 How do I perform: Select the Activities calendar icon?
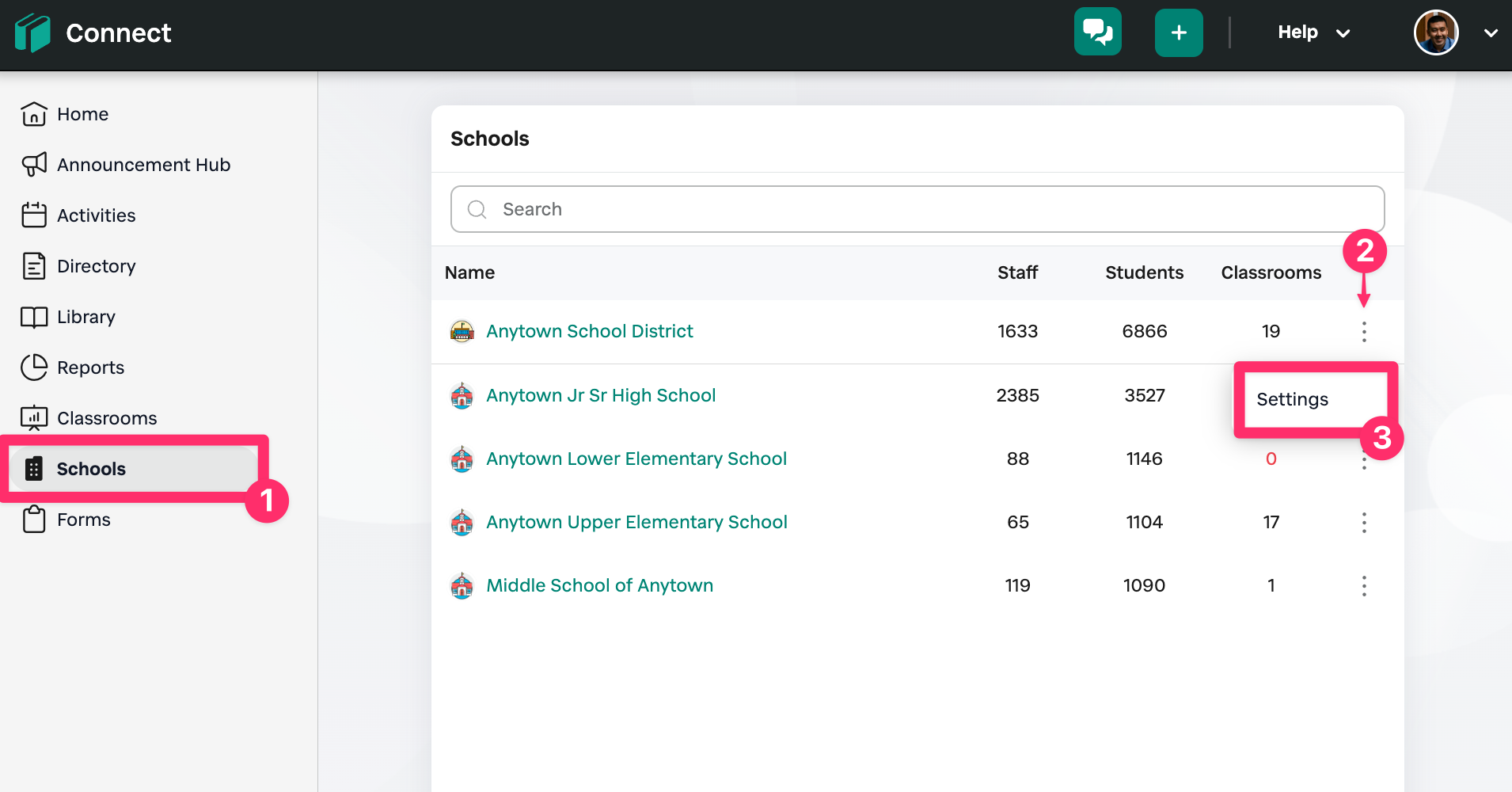click(34, 215)
